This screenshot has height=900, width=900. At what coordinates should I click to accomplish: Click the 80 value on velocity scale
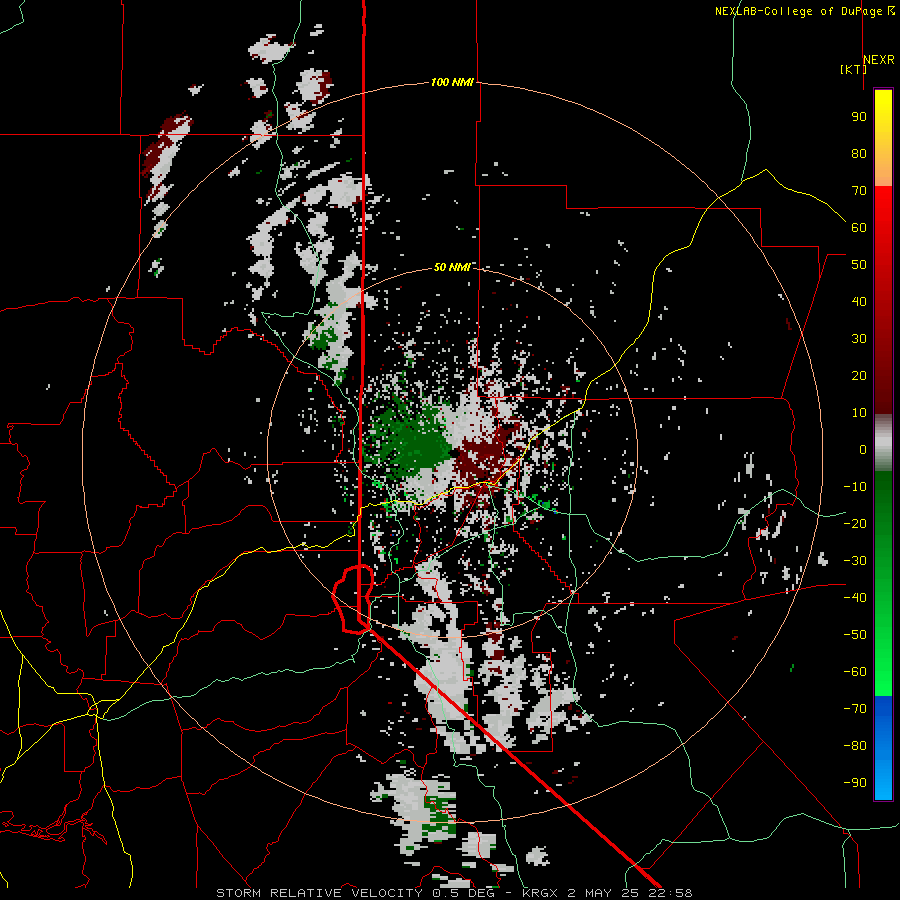point(859,153)
